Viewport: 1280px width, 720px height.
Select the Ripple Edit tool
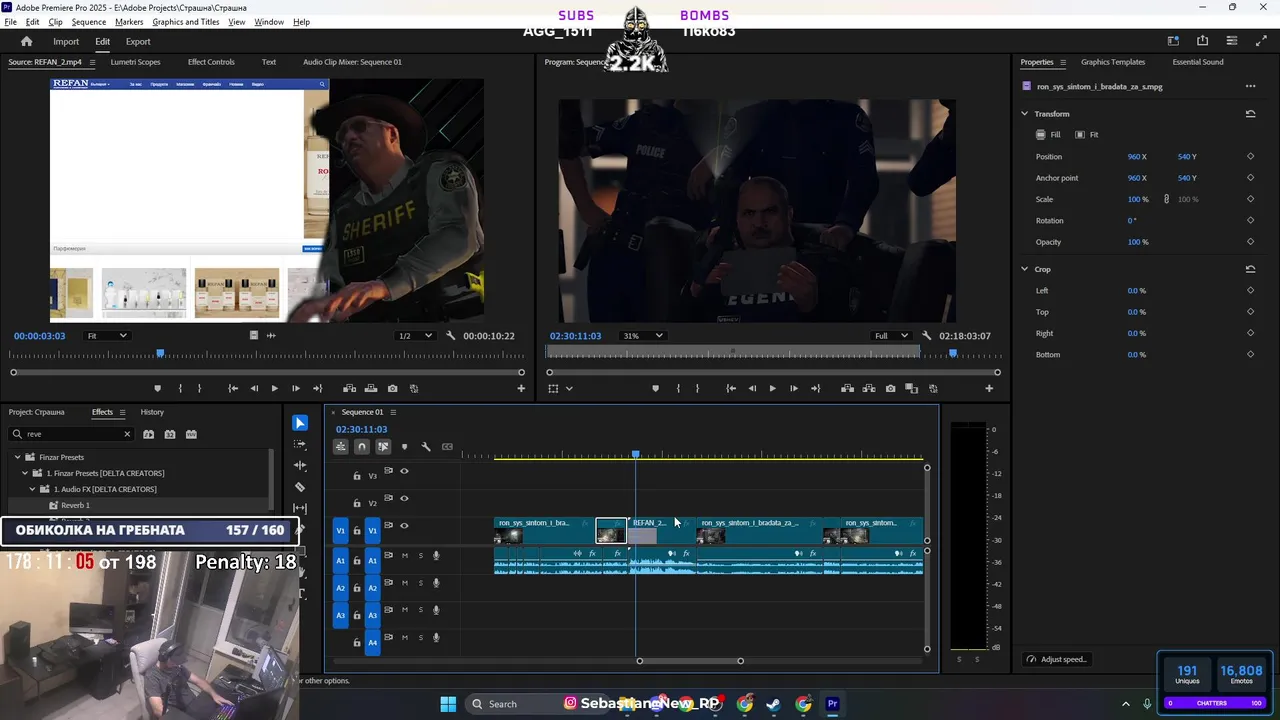click(x=300, y=465)
